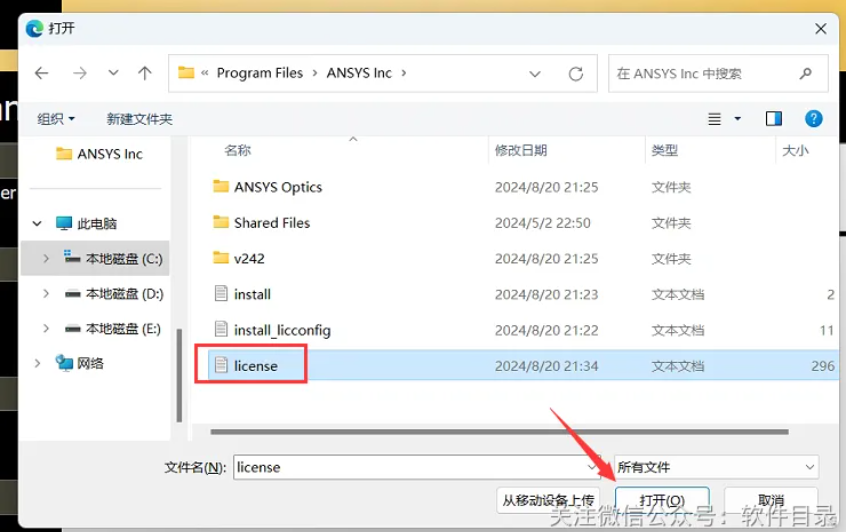Viewport: 849px width, 532px height.
Task: Click the 打开(O) button
Action: coord(662,500)
